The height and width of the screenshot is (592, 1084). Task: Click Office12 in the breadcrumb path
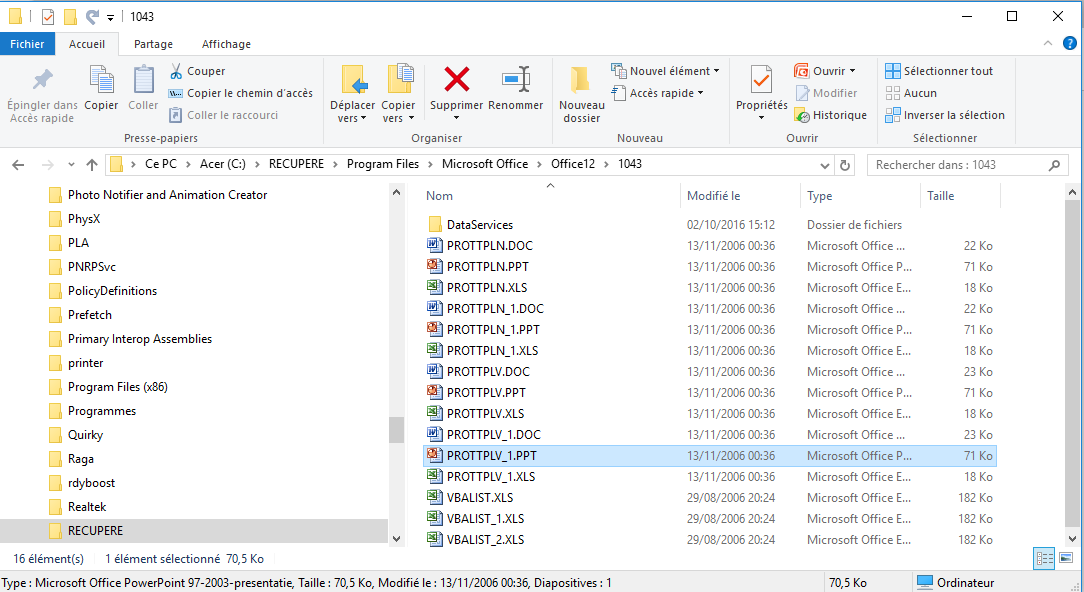572,164
